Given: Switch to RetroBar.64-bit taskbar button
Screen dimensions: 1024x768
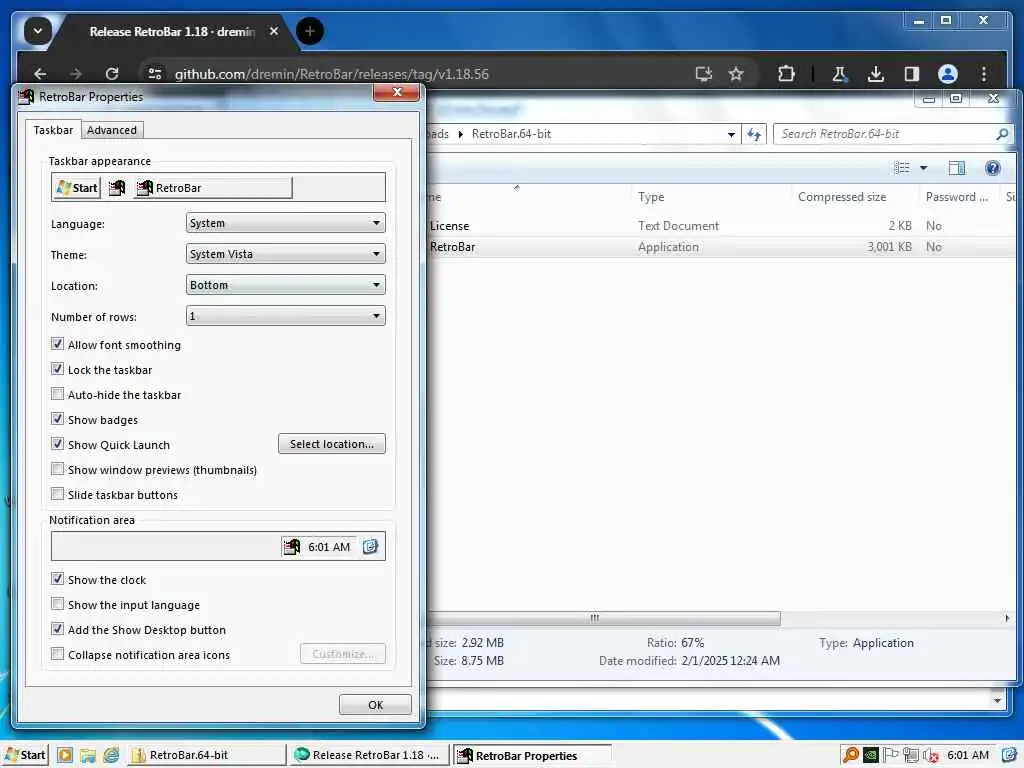Looking at the screenshot, I should click(x=206, y=755).
